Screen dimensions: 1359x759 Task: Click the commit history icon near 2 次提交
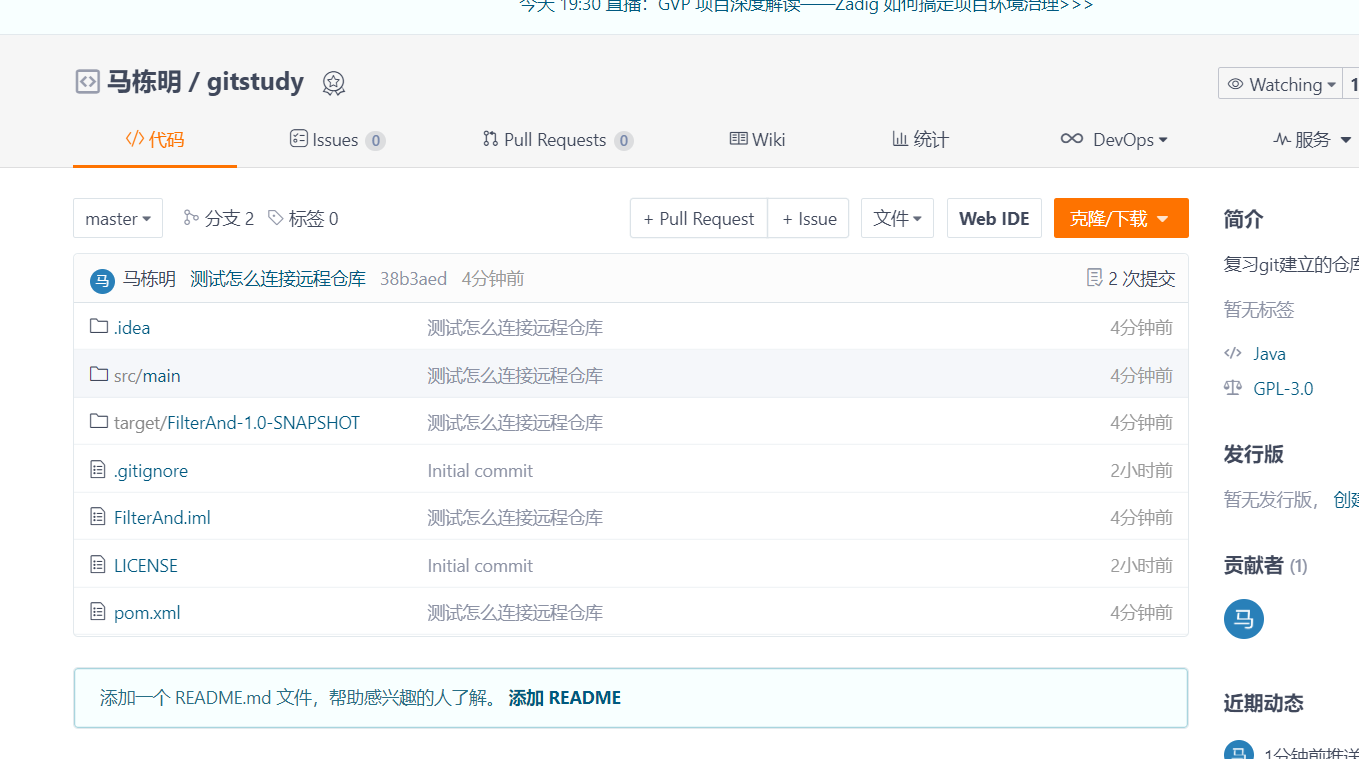click(1093, 278)
